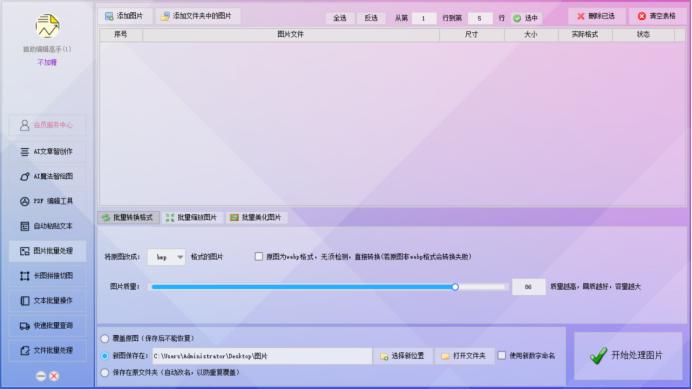Open AI文章智创作 from the sidebar

coord(47,151)
